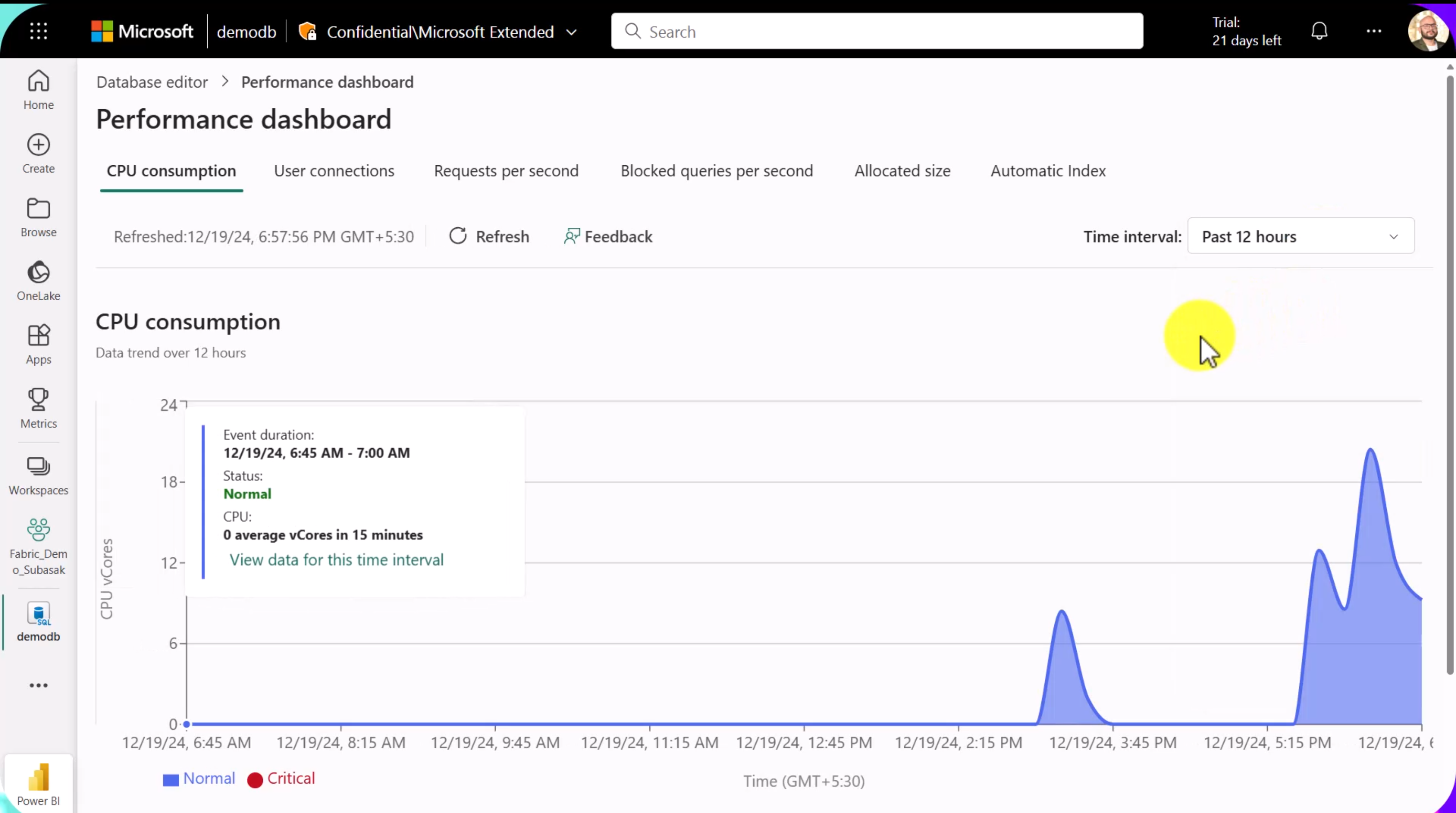The height and width of the screenshot is (813, 1456).
Task: Toggle the Normal legend entry
Action: 199,778
